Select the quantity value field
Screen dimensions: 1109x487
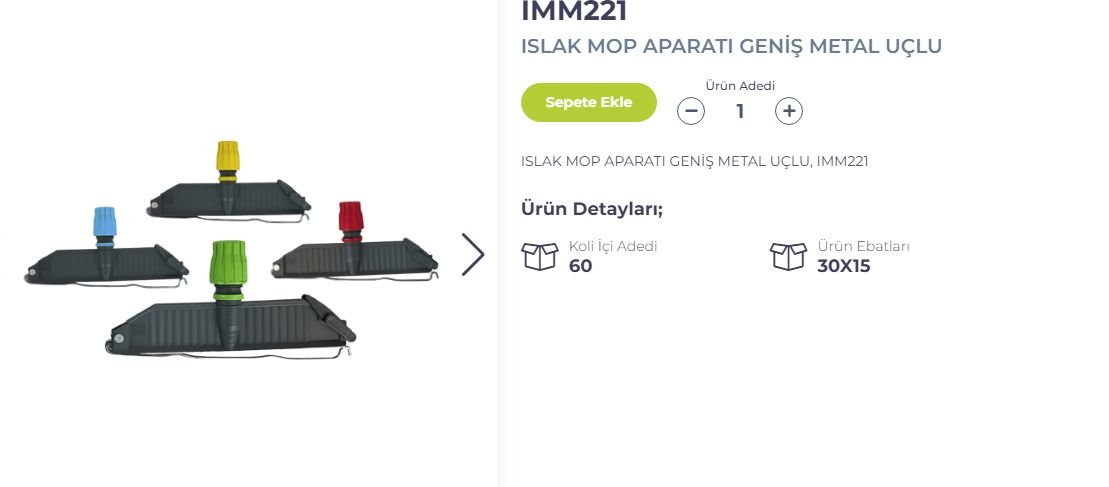pos(740,111)
